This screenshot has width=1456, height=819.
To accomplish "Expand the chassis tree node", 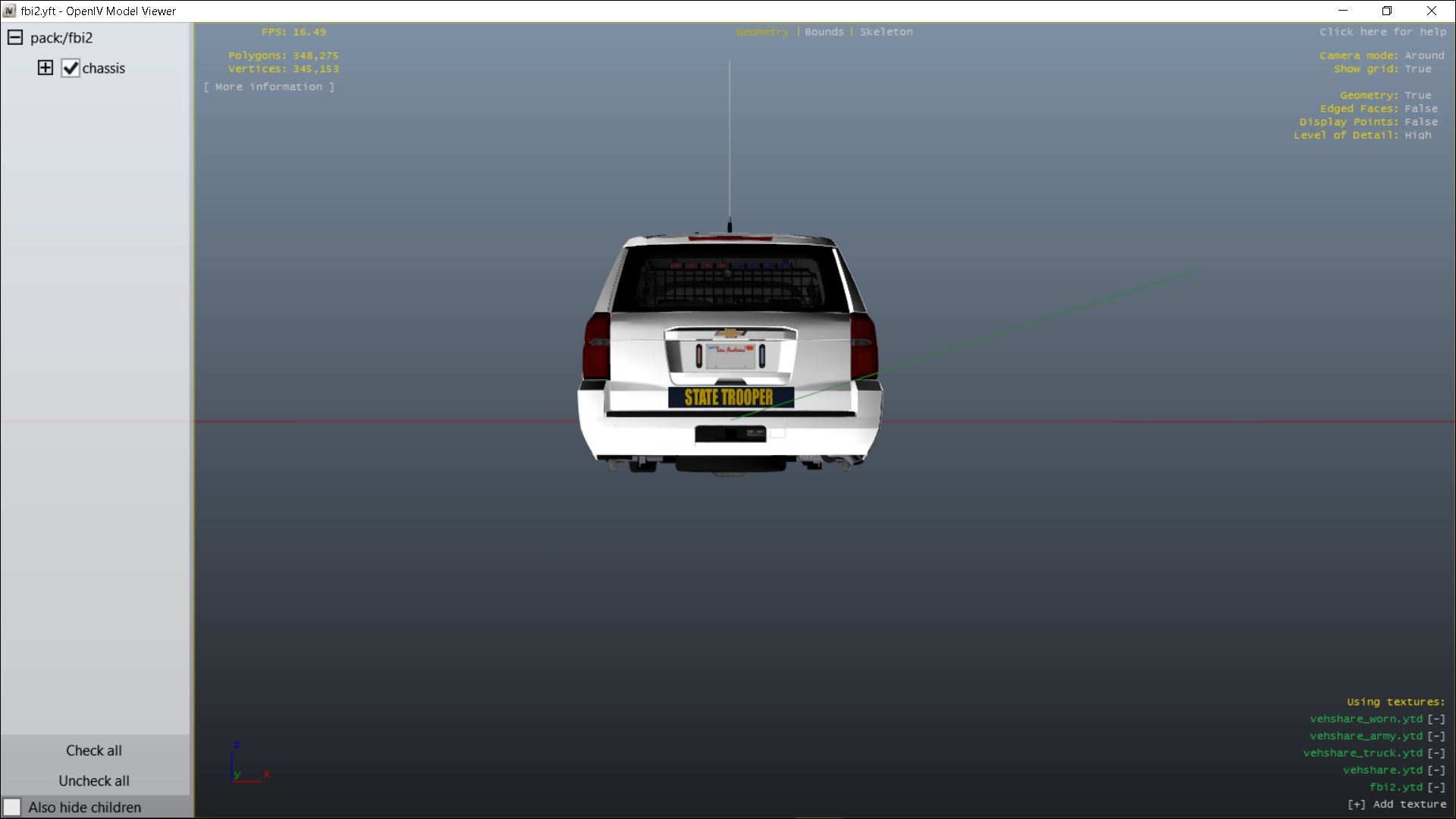I will click(45, 67).
